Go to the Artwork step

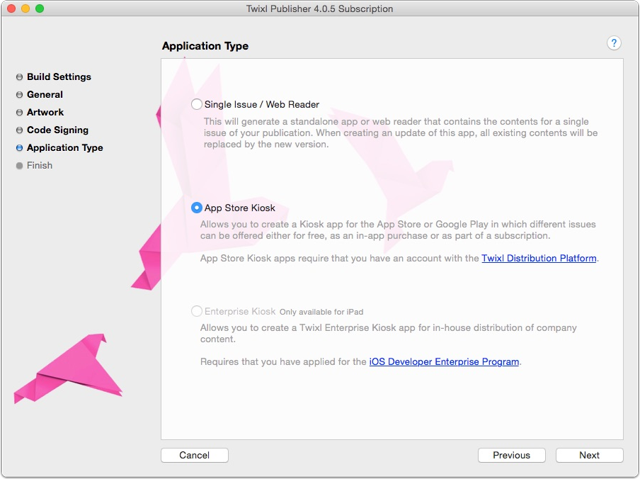click(x=45, y=112)
